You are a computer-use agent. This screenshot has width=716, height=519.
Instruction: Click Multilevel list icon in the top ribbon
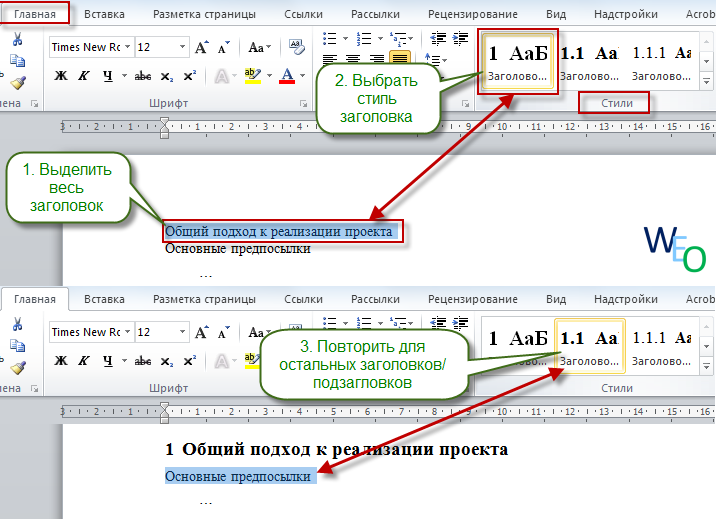point(398,38)
